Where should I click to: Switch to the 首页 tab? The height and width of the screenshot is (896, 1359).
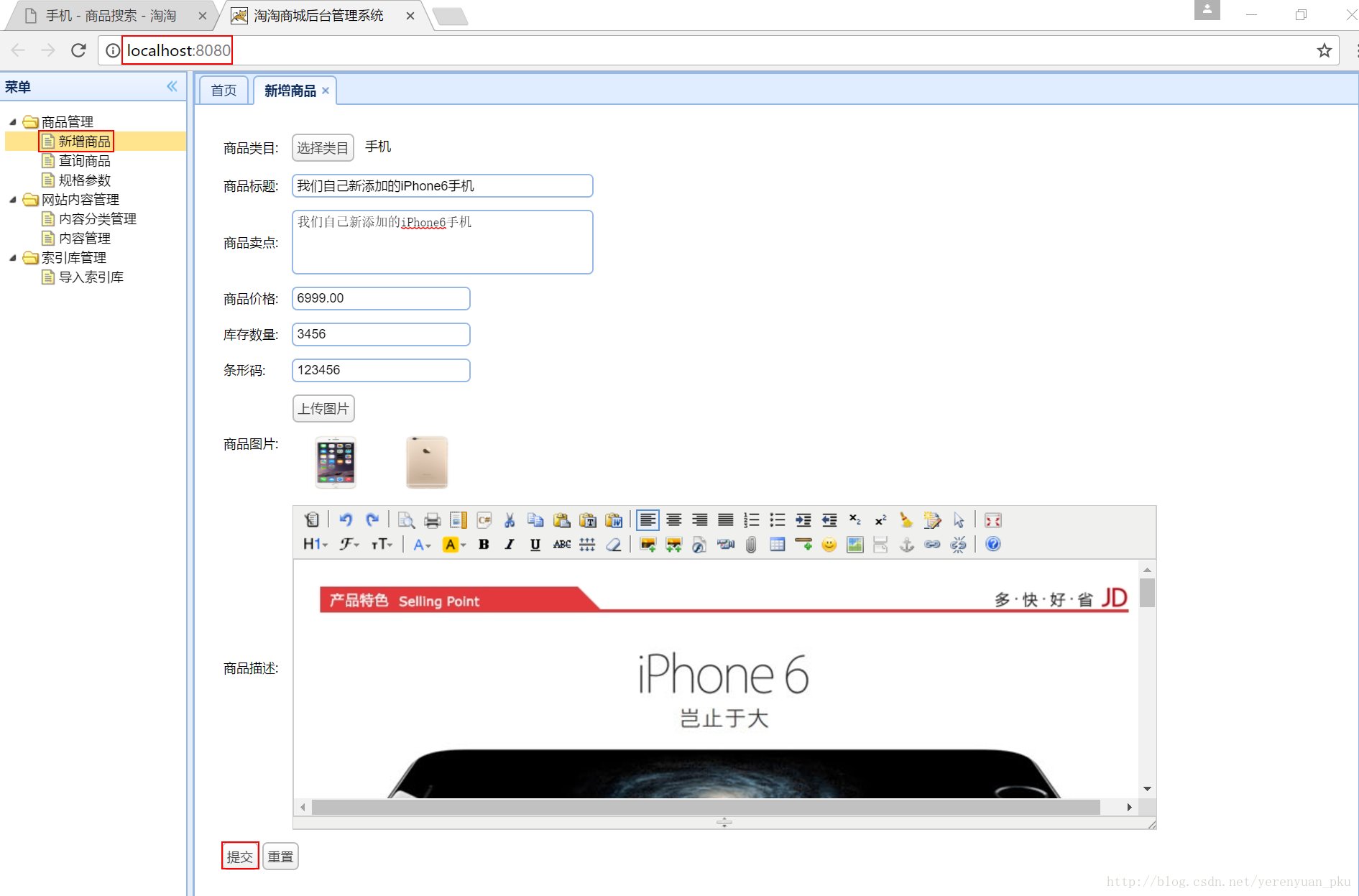224,91
